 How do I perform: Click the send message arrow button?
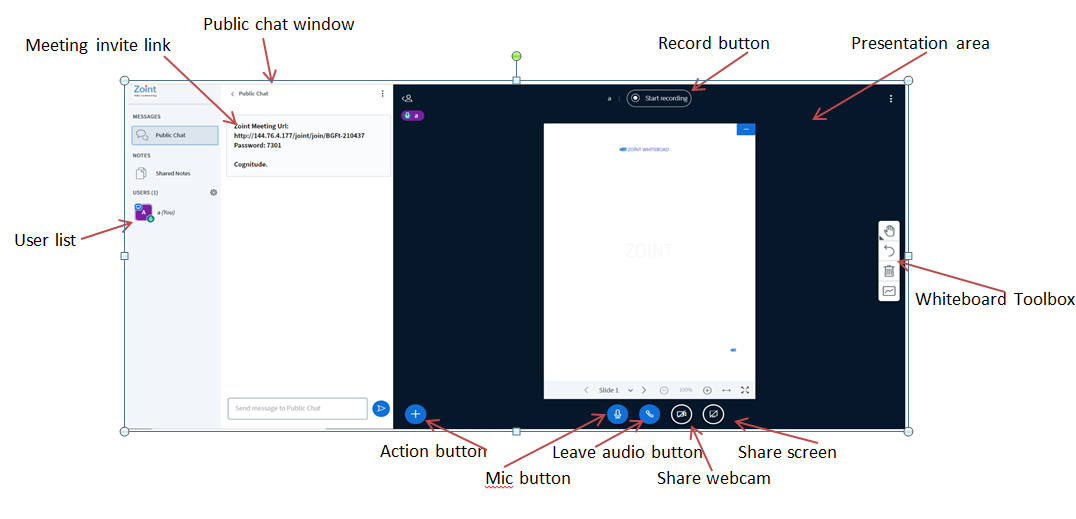tap(381, 408)
